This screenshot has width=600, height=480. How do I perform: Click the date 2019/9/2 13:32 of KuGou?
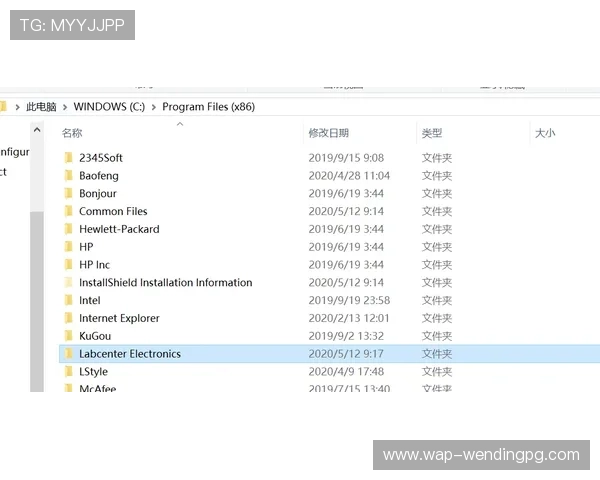tap(346, 336)
